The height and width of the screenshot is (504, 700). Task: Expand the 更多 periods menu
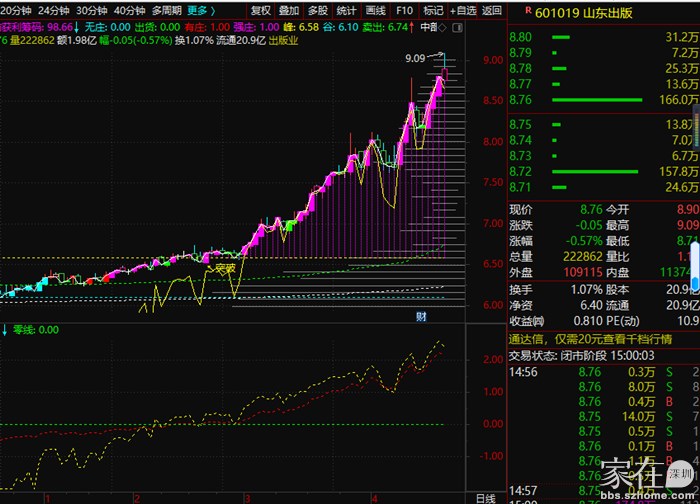click(198, 11)
